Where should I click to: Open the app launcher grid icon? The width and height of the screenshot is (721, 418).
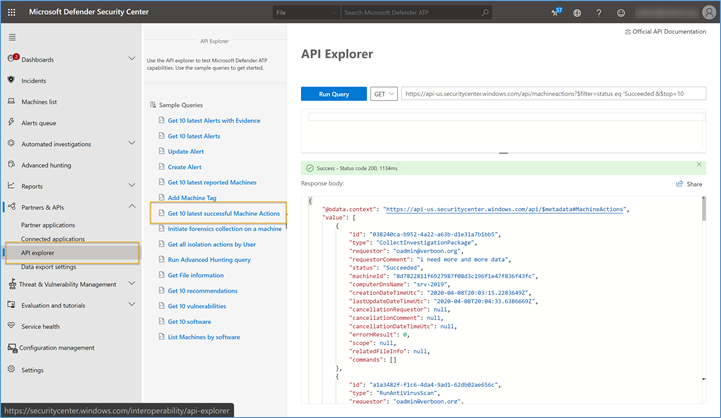[11, 12]
